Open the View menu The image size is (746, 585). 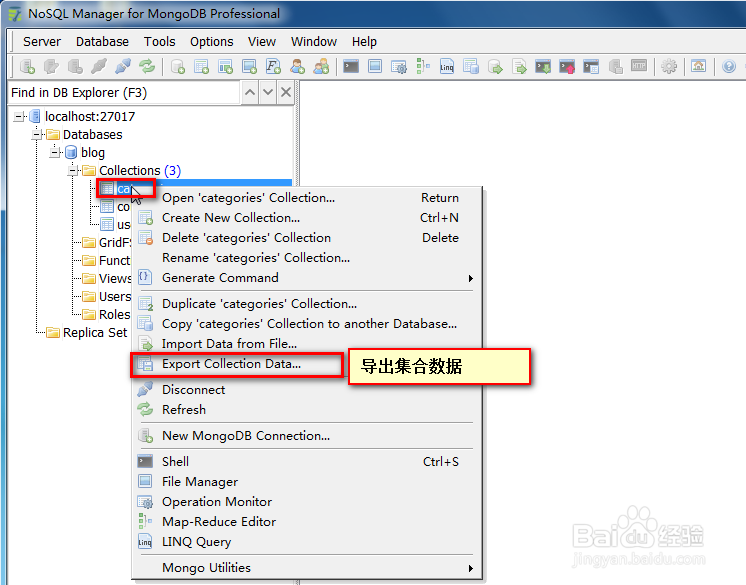(262, 42)
